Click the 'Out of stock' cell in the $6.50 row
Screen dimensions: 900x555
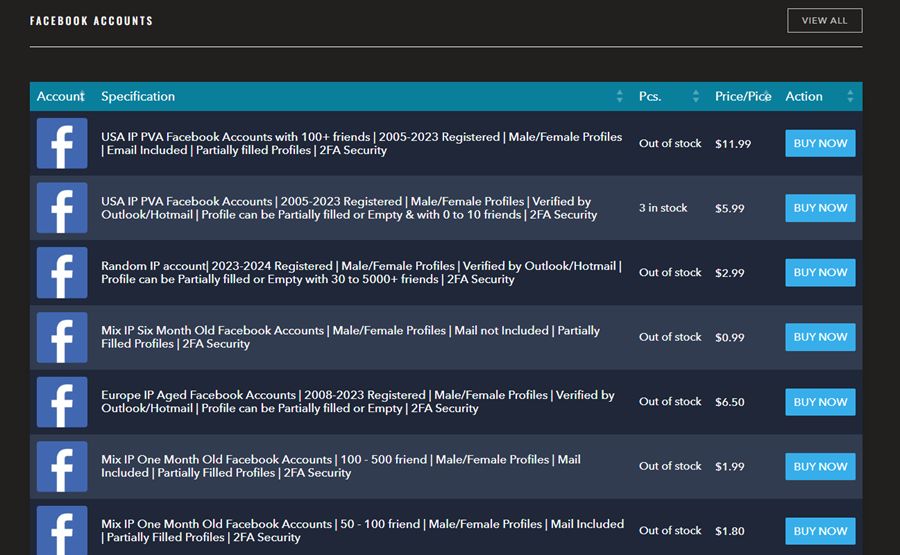[670, 402]
